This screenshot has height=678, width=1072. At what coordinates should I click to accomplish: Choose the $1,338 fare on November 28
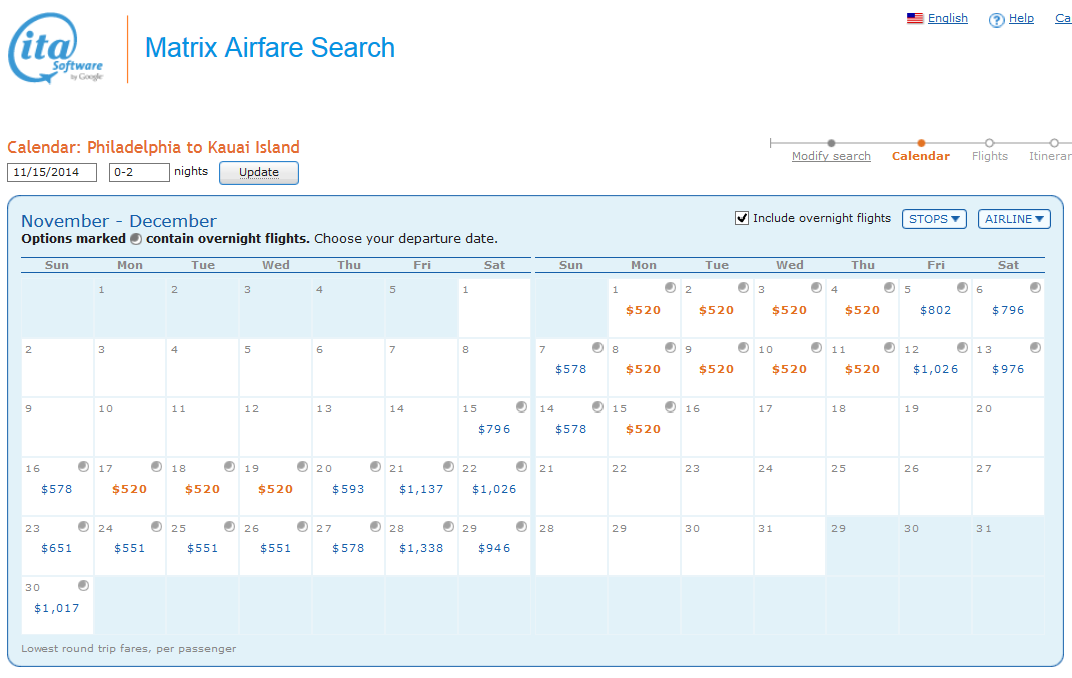[x=421, y=548]
